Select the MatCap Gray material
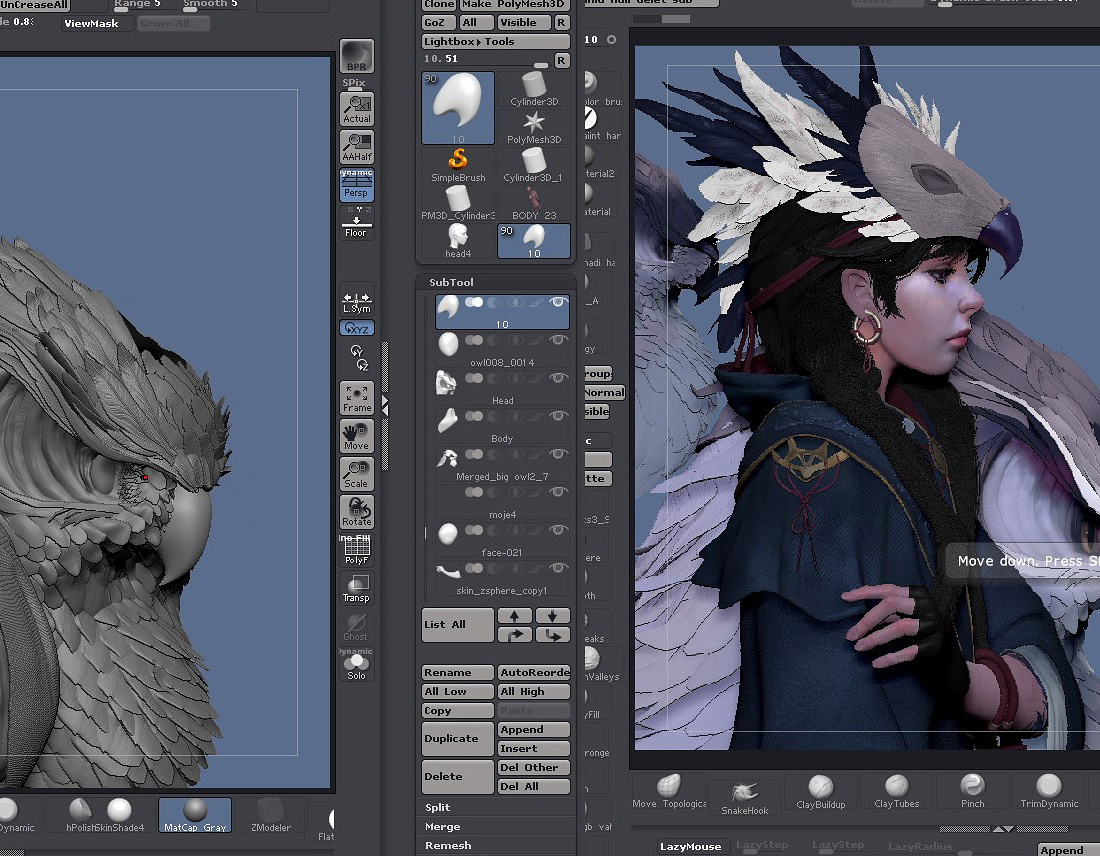The image size is (1100, 856). click(195, 815)
